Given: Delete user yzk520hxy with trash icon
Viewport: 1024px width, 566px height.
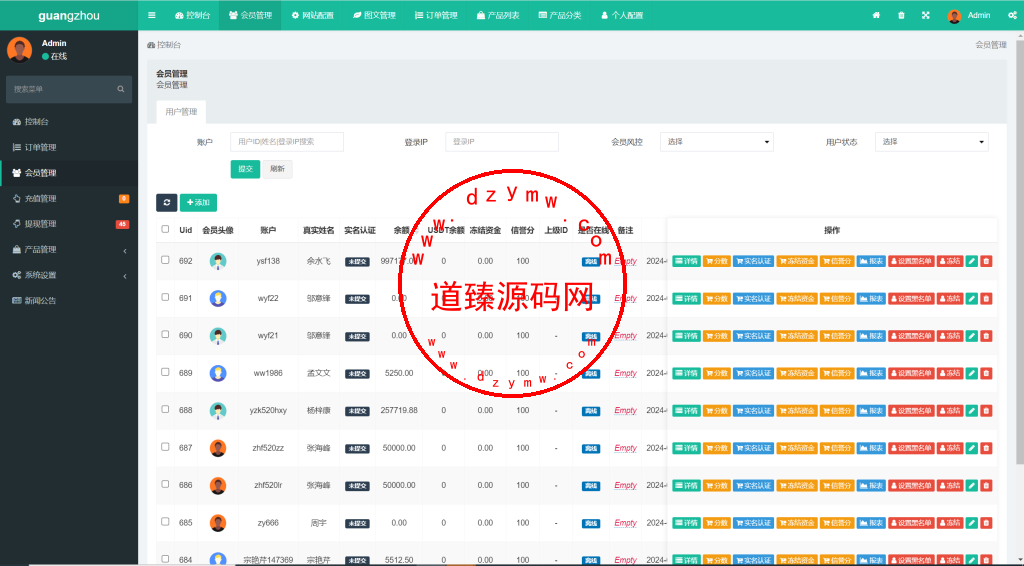Looking at the screenshot, I should coord(986,411).
